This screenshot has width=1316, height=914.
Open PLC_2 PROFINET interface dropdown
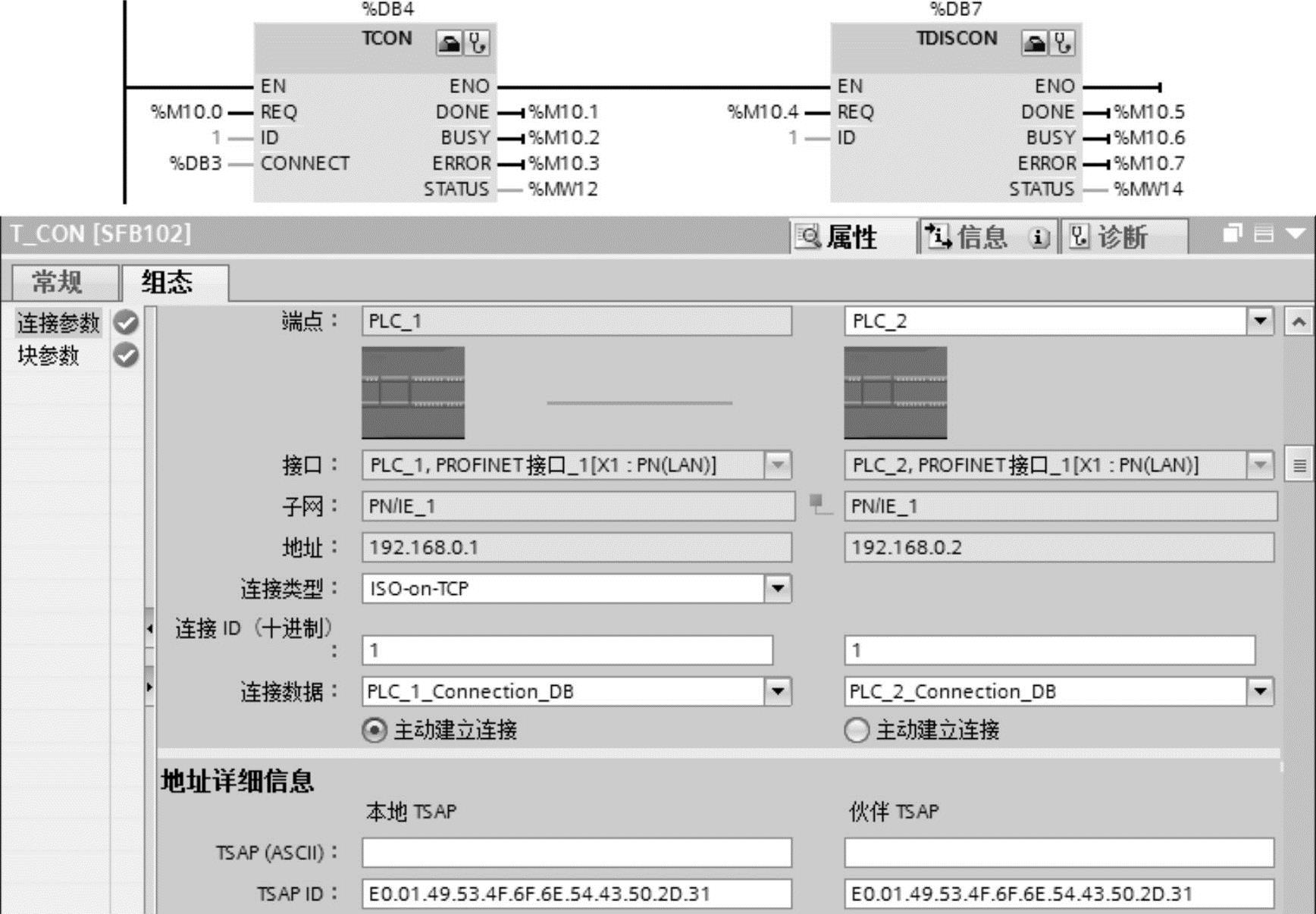click(x=1260, y=465)
